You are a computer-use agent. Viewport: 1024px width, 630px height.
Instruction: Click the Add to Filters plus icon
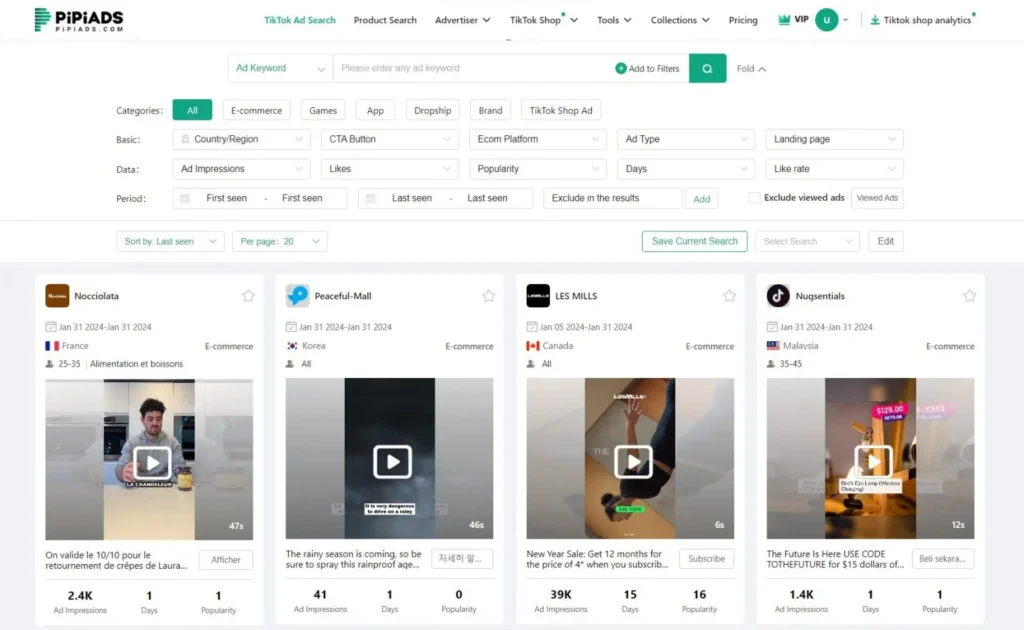pos(621,68)
